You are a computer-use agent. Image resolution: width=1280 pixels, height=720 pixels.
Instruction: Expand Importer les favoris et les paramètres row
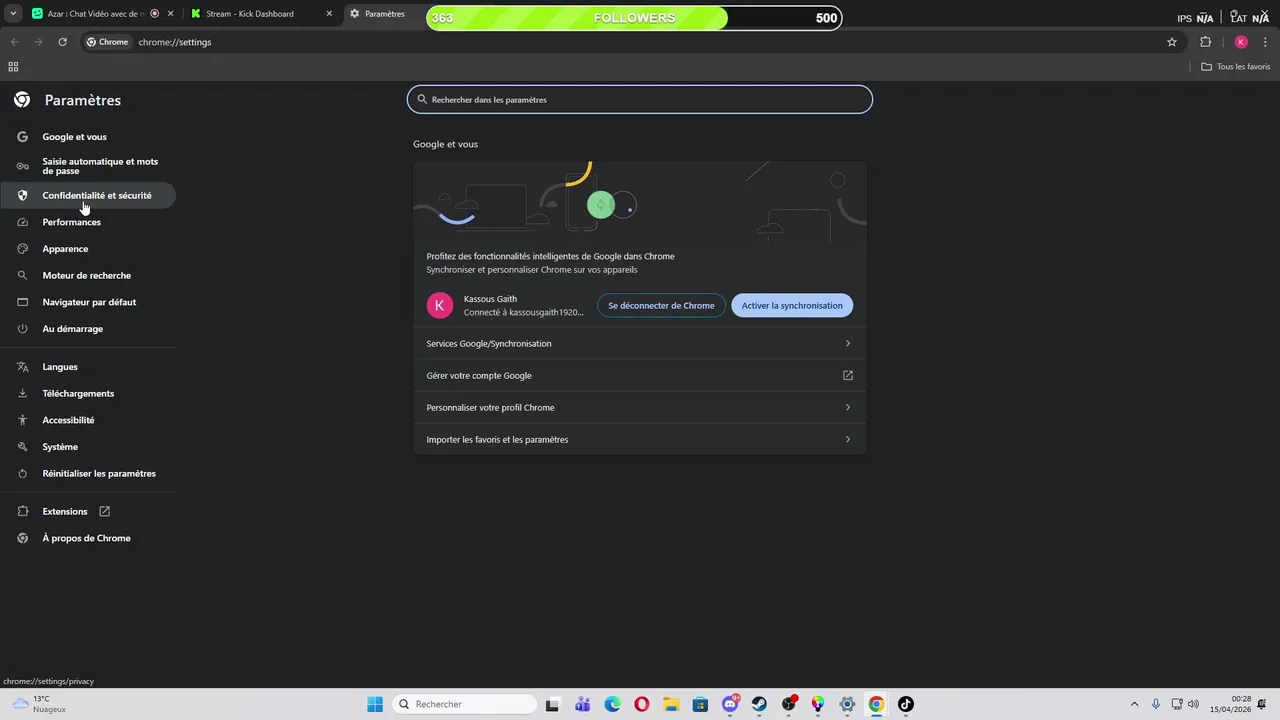(640, 440)
